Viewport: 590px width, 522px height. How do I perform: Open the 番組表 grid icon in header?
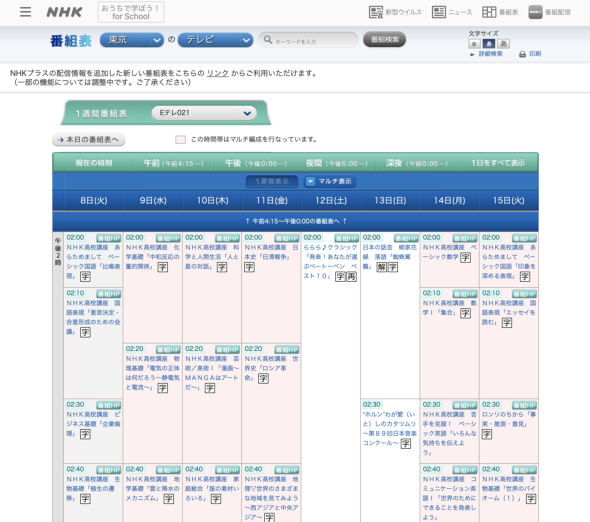coord(489,12)
